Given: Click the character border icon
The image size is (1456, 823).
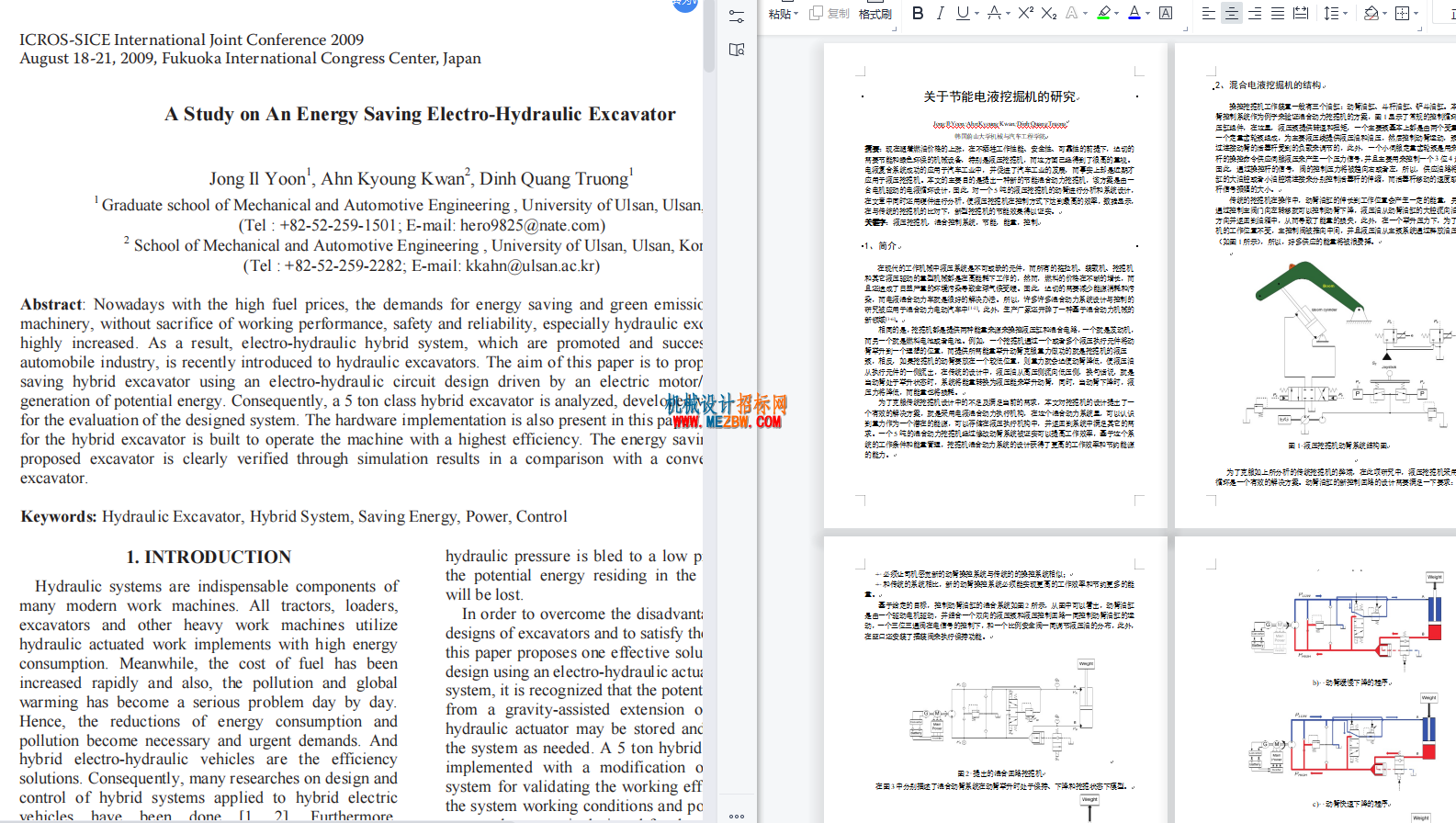Looking at the screenshot, I should pyautogui.click(x=1166, y=13).
